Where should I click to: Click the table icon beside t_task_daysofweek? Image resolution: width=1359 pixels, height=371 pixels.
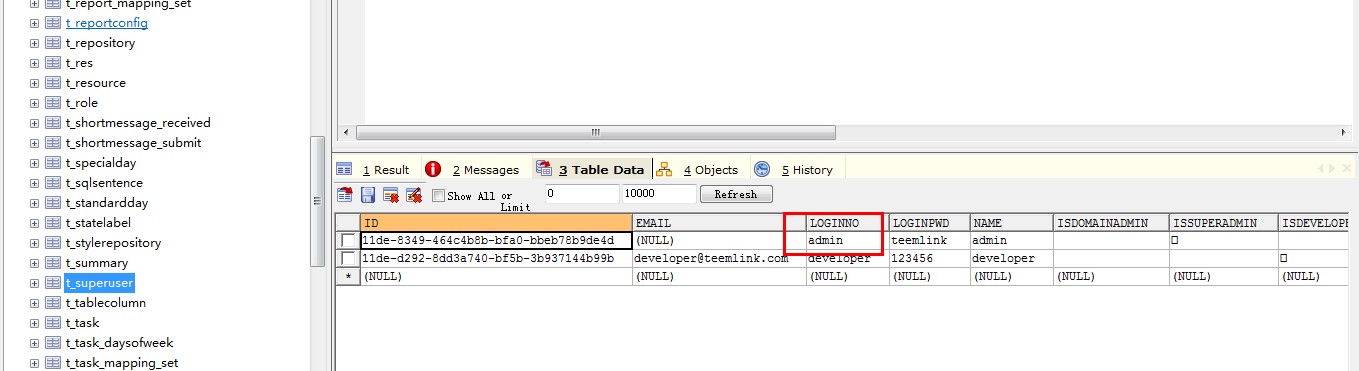pyautogui.click(x=52, y=343)
